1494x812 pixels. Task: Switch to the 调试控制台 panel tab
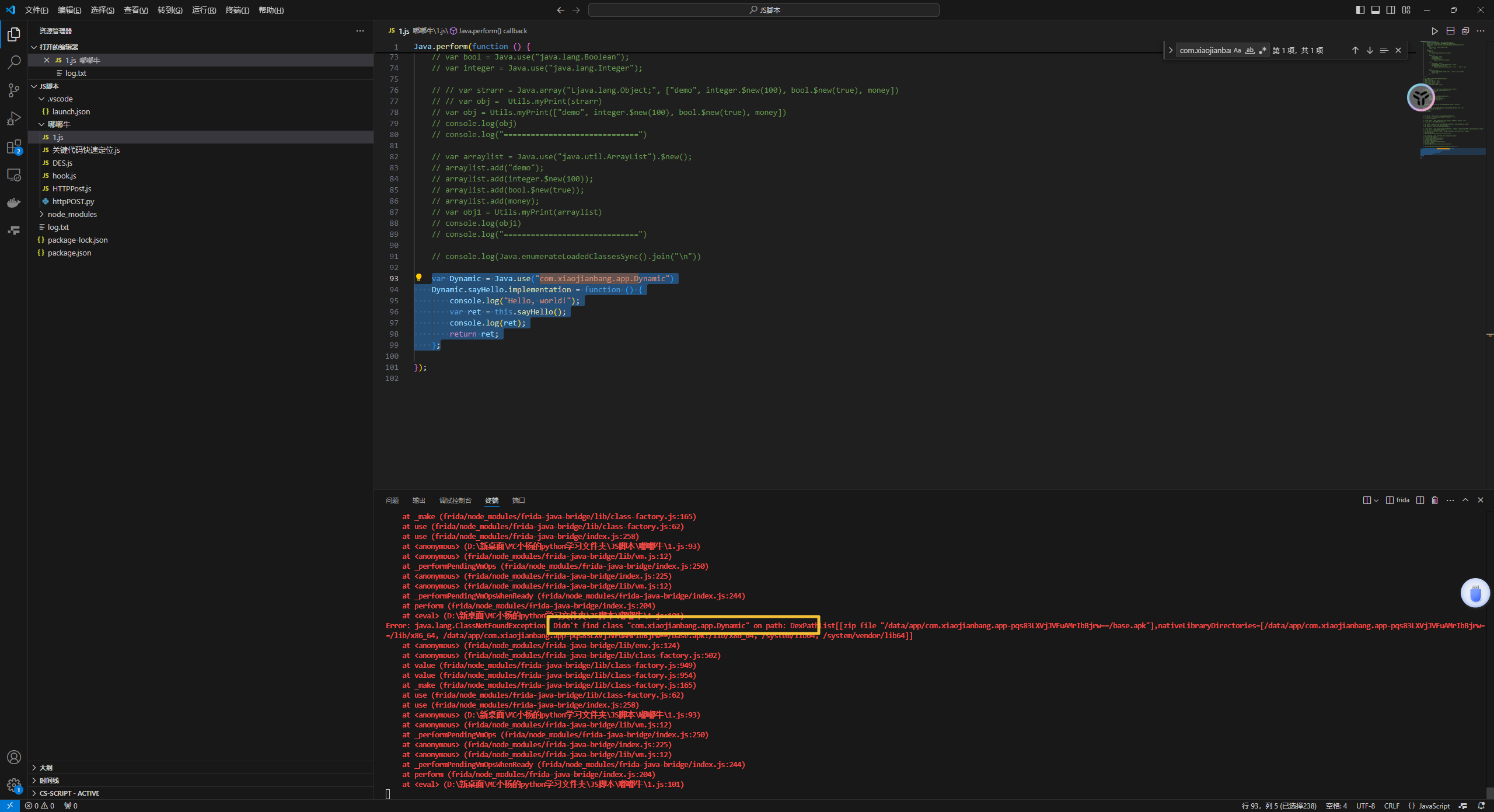click(x=455, y=501)
